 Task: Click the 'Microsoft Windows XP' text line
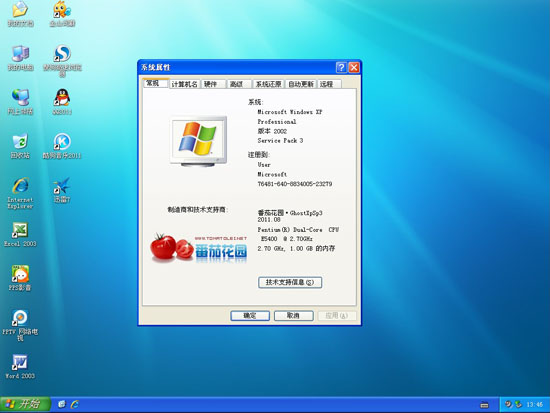[x=290, y=112]
